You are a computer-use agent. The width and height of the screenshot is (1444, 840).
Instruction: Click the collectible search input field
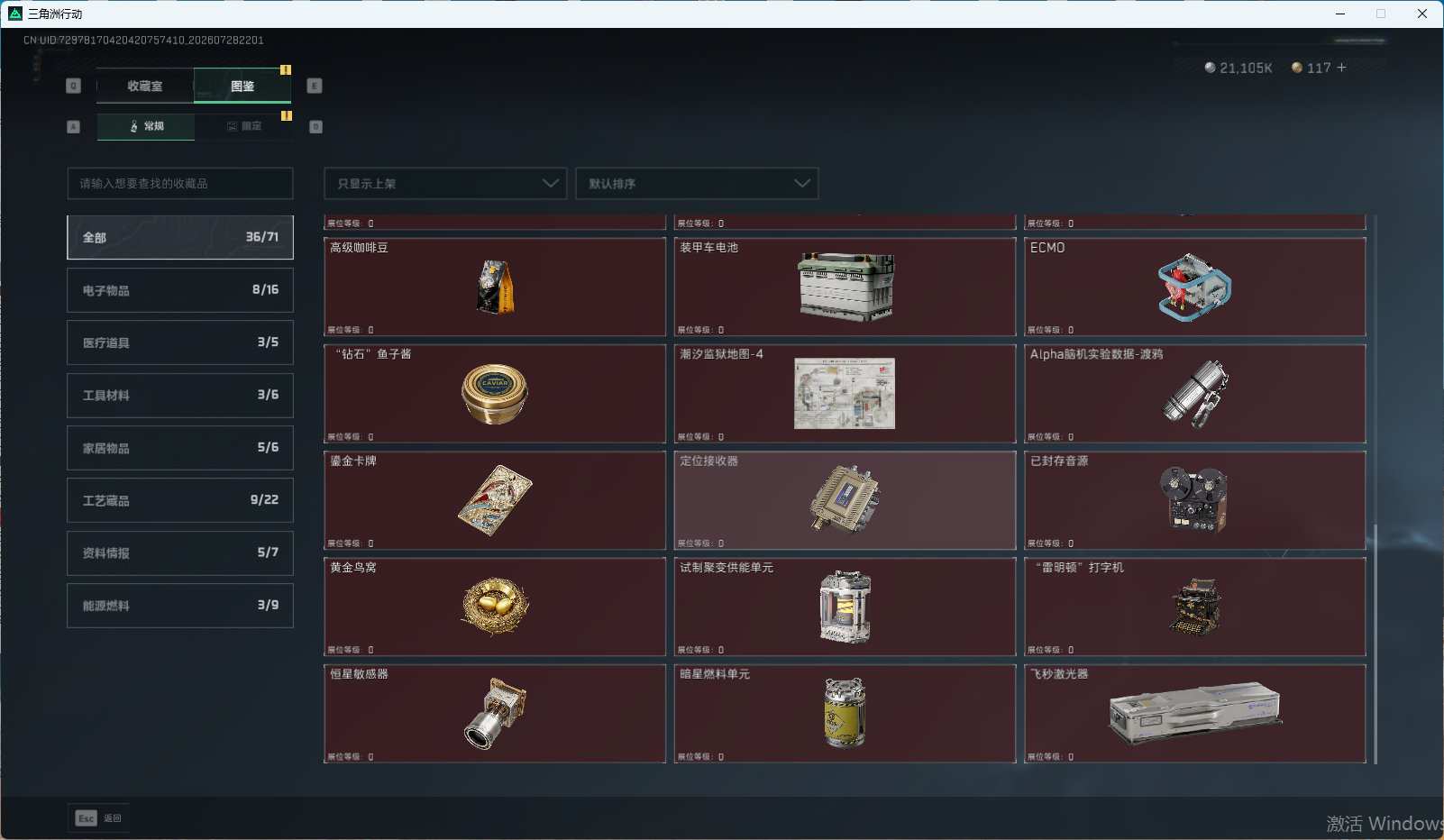180,183
